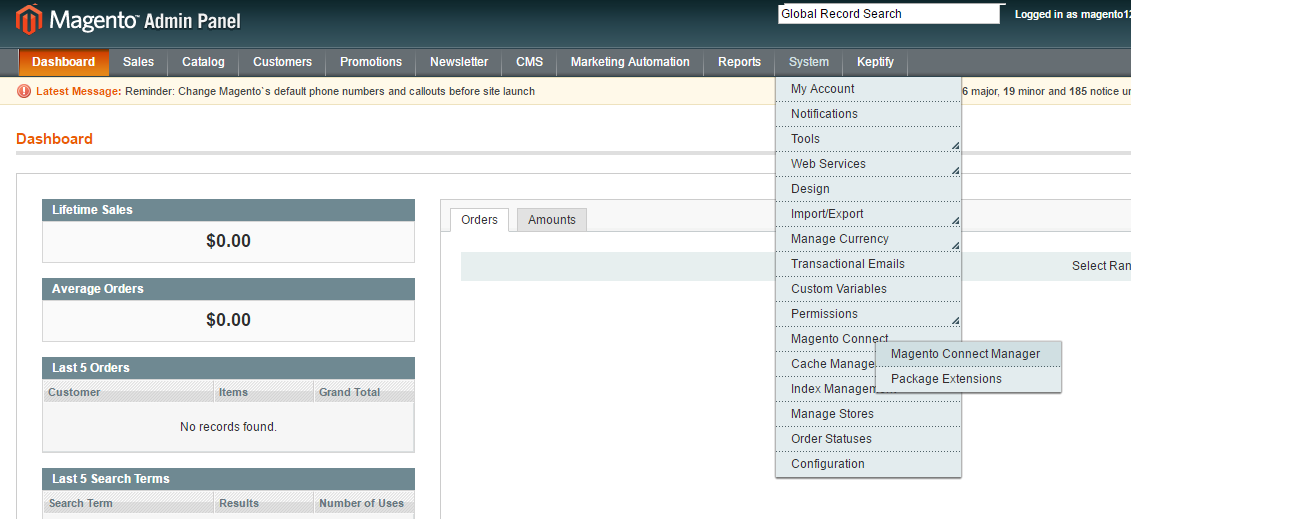Open the Keptify menu
Screen dimensions: 1305x519
pyautogui.click(x=876, y=62)
